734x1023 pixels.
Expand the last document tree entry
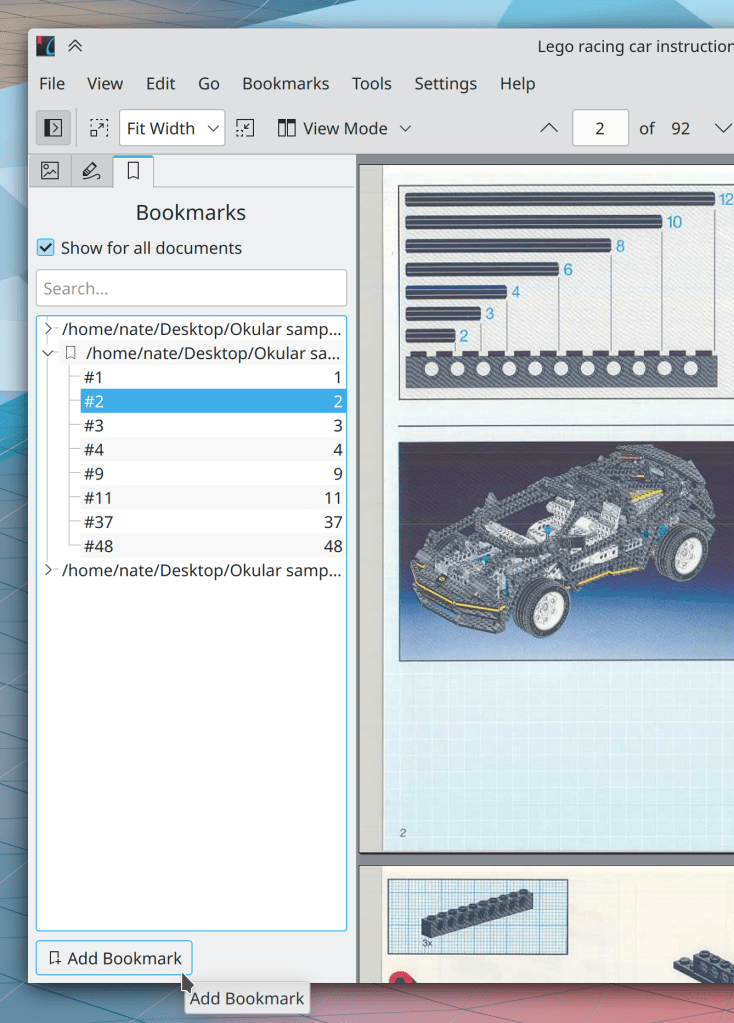48,570
